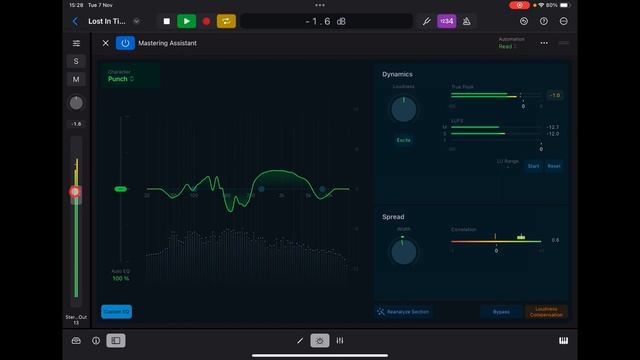
Task: Click the red volume fader handle
Action: pos(75,192)
